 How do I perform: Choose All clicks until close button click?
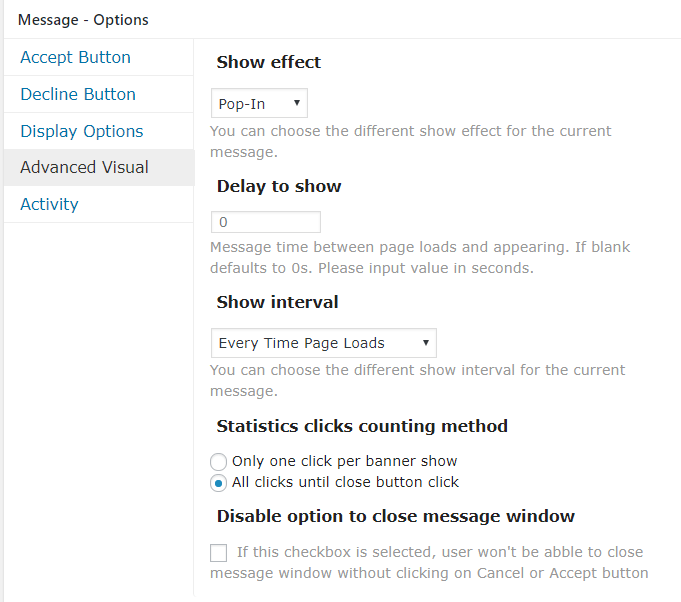(x=219, y=483)
